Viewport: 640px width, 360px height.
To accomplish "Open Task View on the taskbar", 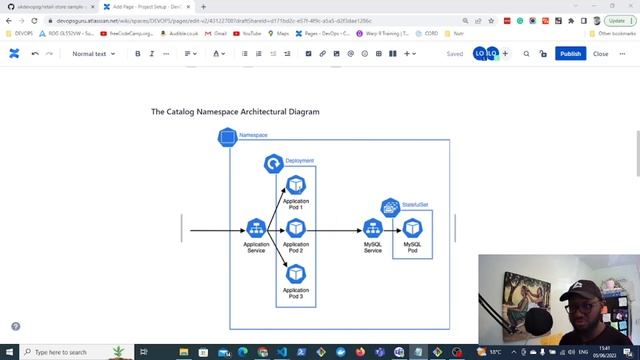I will click(x=144, y=352).
